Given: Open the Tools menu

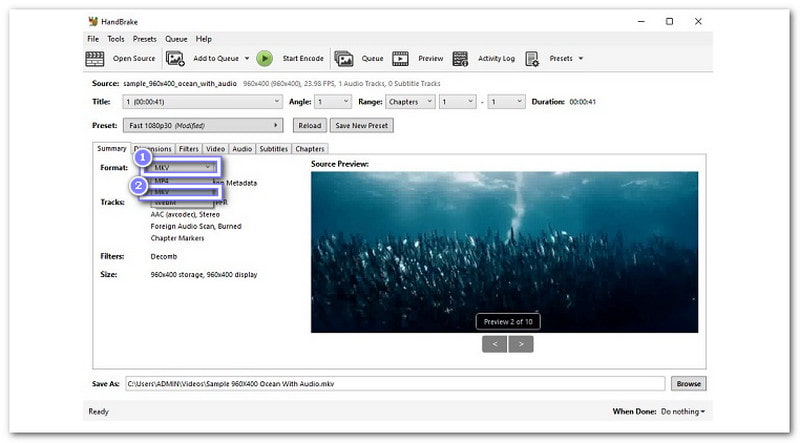Looking at the screenshot, I should 116,39.
